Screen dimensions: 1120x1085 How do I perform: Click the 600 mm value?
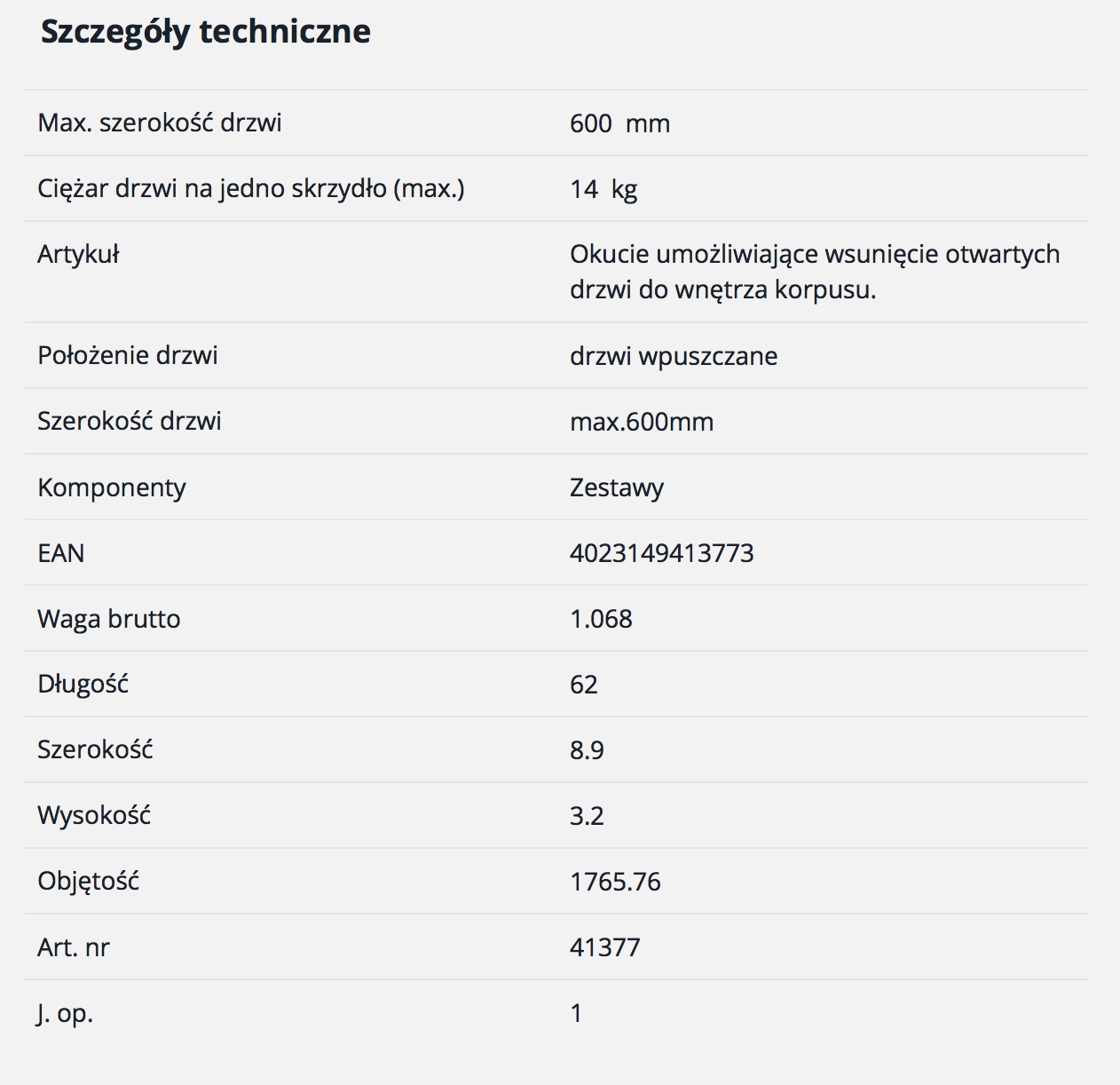(619, 123)
